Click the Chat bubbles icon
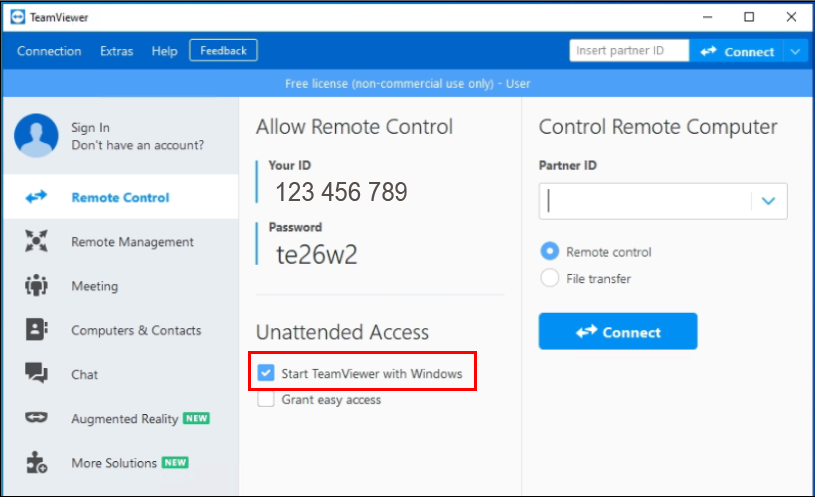 pos(36,373)
